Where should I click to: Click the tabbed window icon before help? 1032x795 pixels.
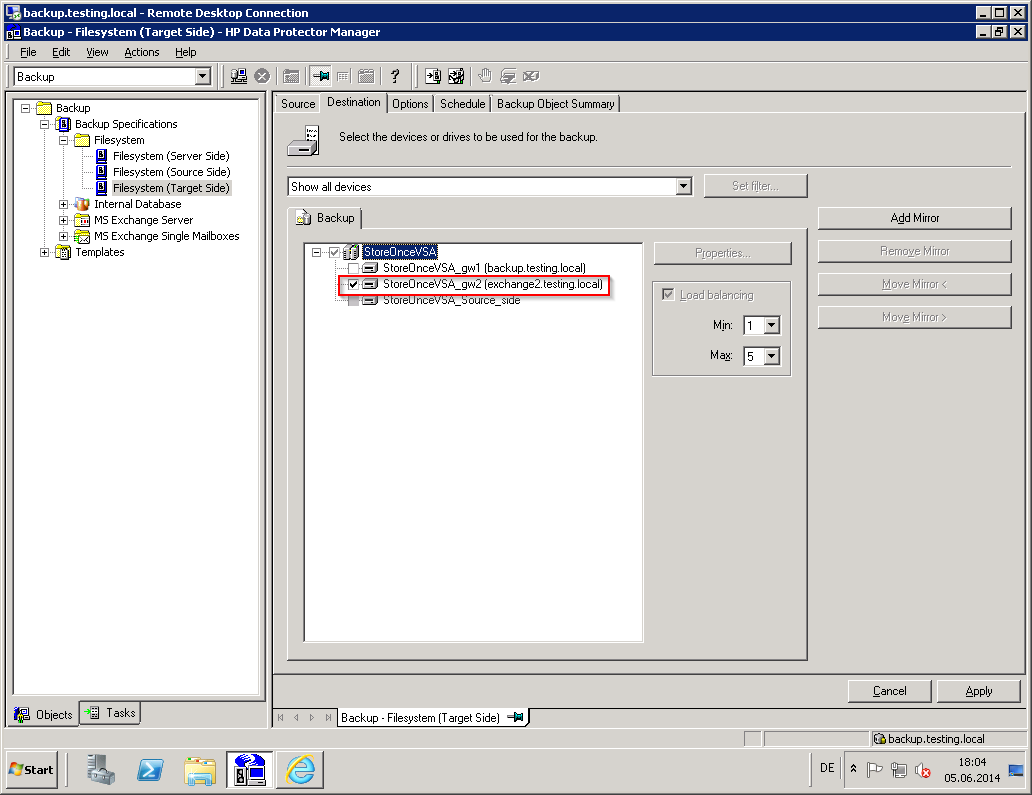tap(366, 76)
